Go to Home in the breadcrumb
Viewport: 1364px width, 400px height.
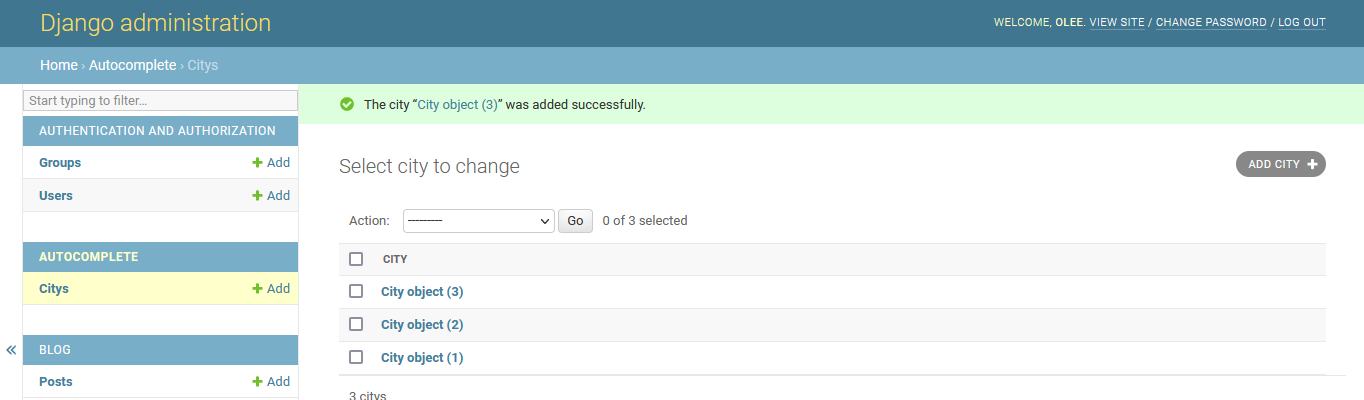59,65
